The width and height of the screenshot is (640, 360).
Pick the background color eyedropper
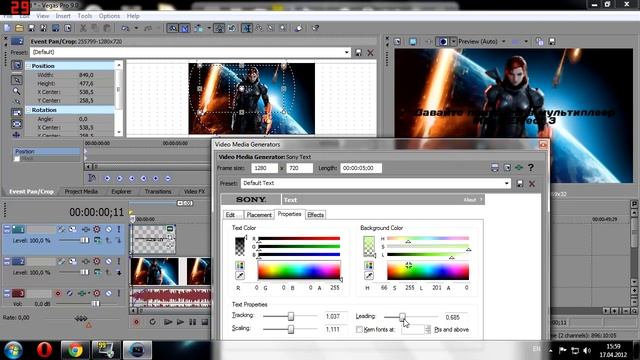coord(369,276)
